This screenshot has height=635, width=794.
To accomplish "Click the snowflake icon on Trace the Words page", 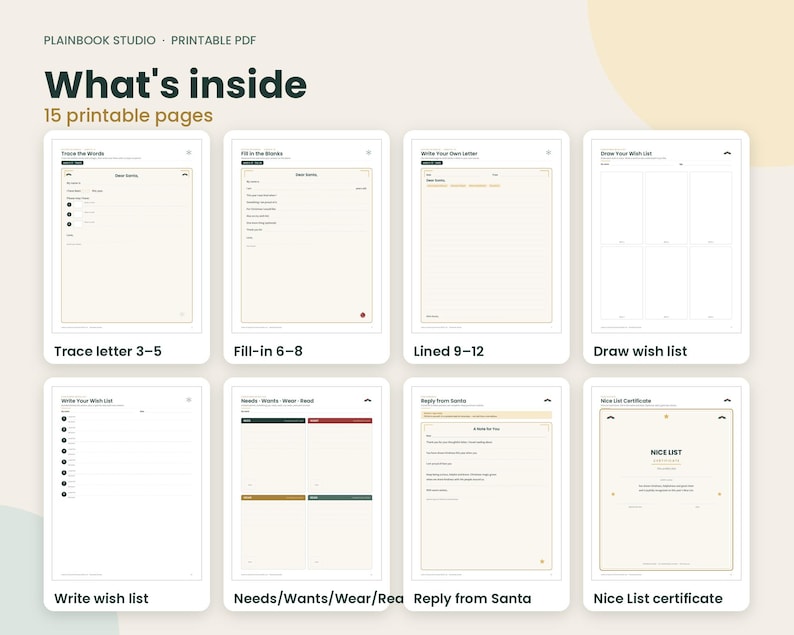I will coord(189,152).
